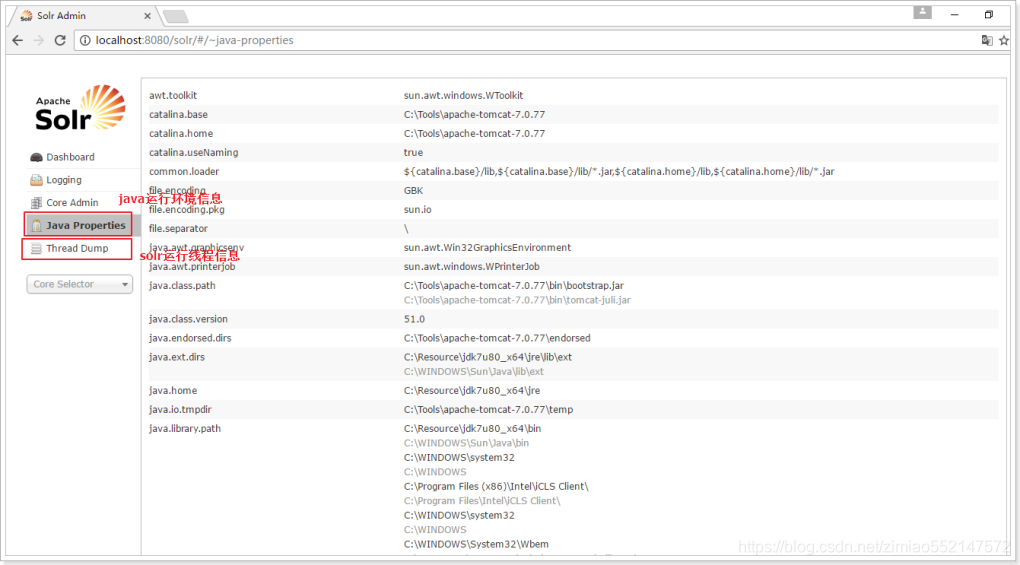Click the java.ext.dirs property name
The height and width of the screenshot is (565, 1020).
(177, 357)
